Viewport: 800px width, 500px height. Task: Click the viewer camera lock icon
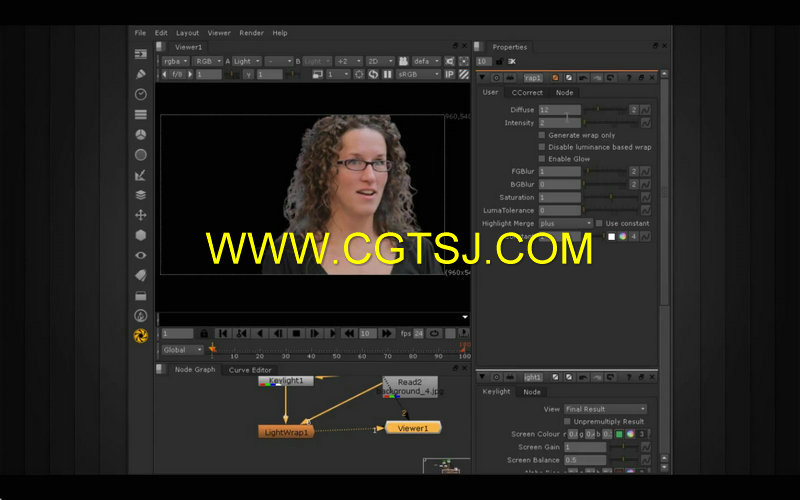click(403, 61)
